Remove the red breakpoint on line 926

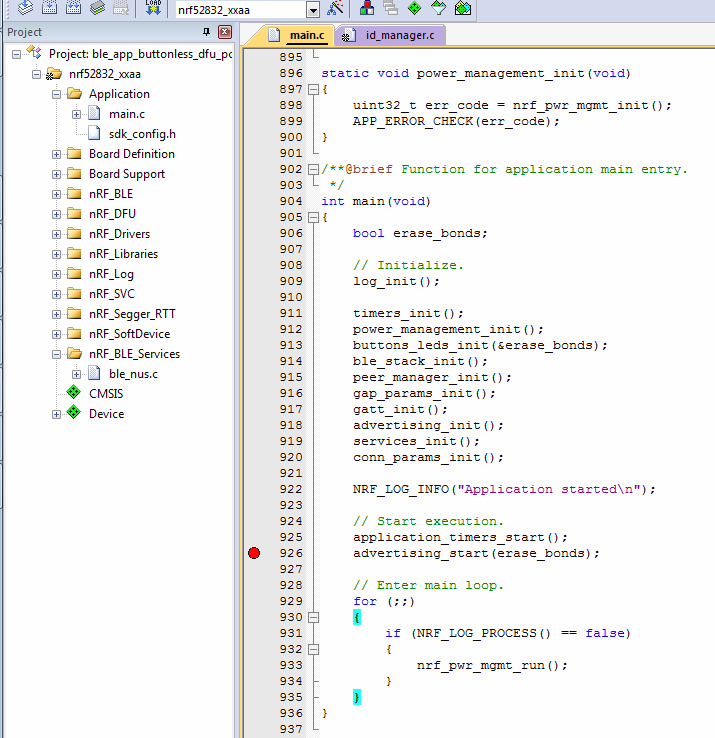254,553
